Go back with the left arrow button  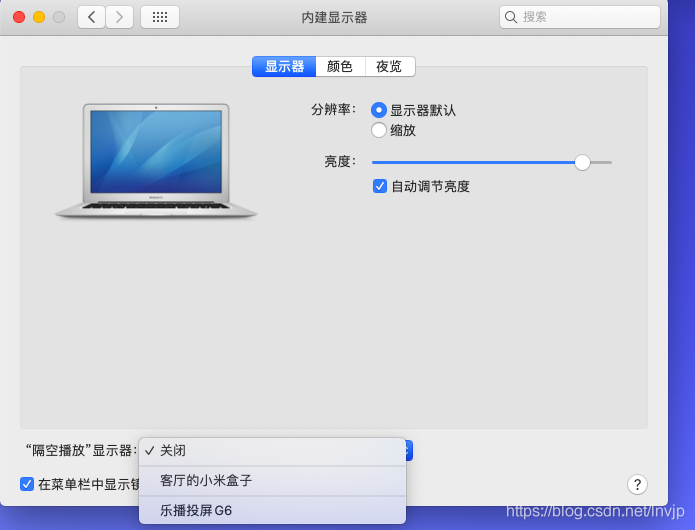click(x=91, y=17)
